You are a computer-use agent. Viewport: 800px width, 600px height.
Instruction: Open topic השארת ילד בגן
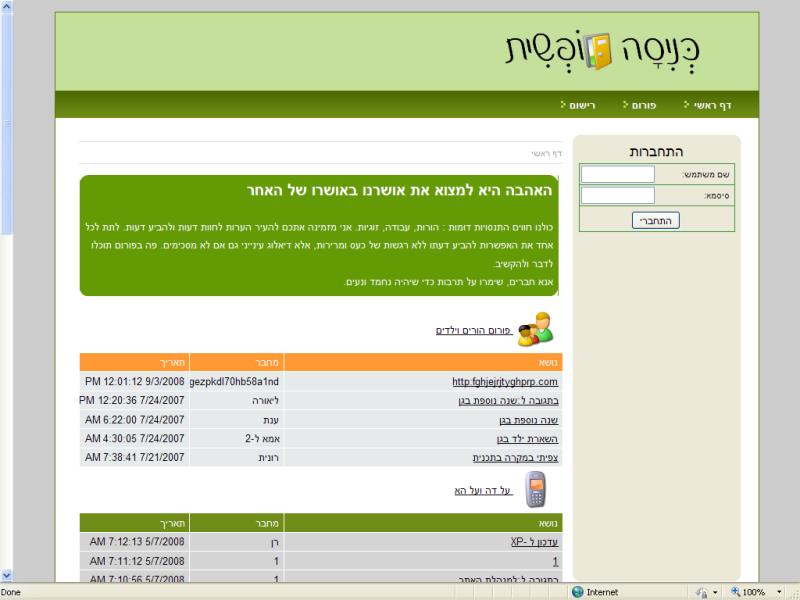point(527,439)
